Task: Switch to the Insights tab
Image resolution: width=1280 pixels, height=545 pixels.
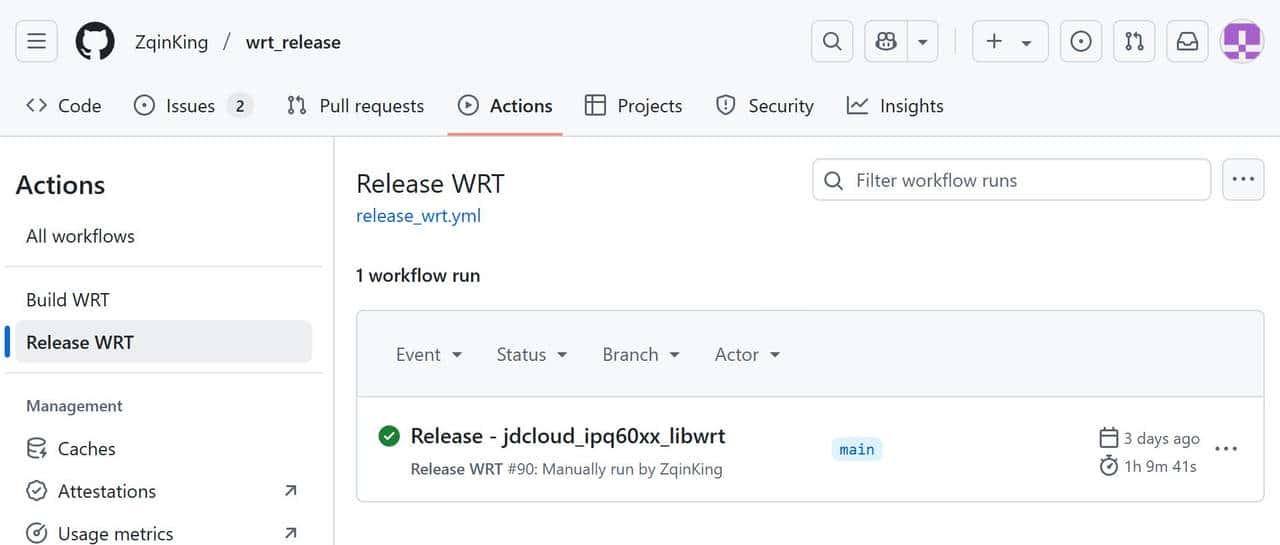Action: pyautogui.click(x=895, y=105)
